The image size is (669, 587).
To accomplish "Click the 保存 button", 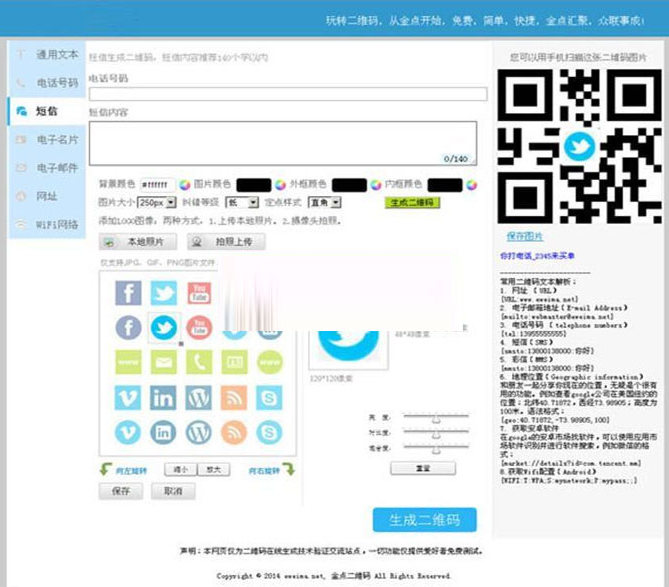I will (x=121, y=491).
